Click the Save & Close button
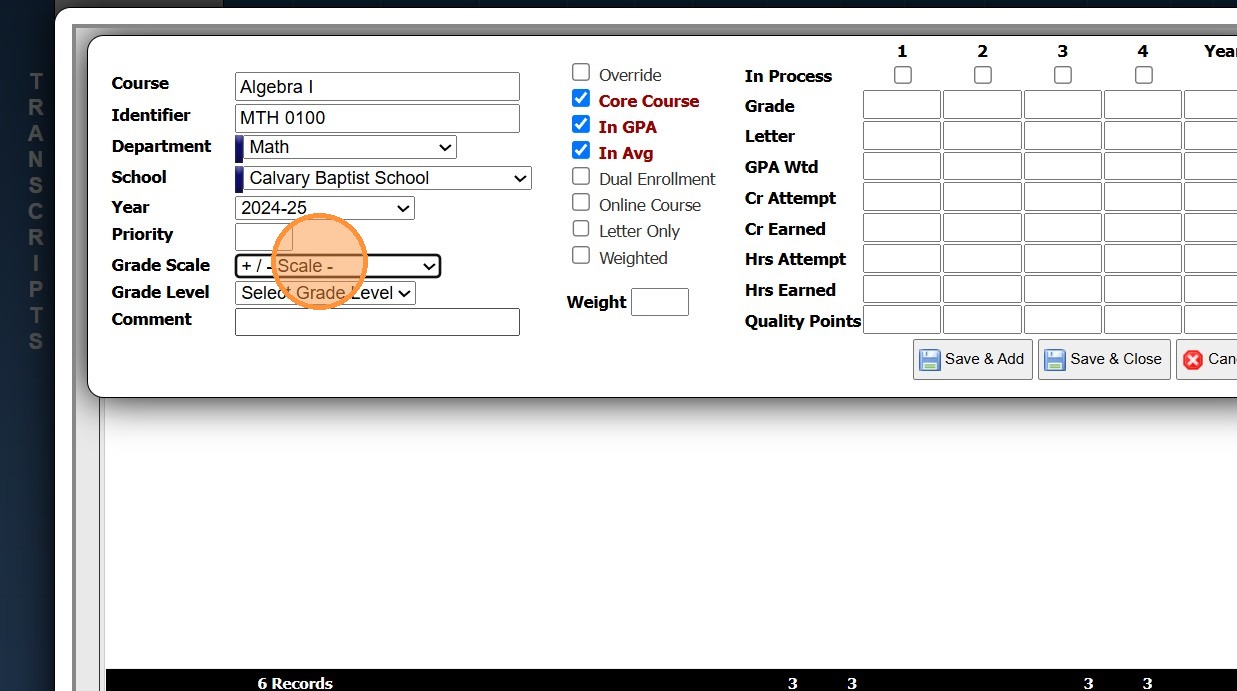Viewport: 1237px width, 691px height. tap(1104, 359)
